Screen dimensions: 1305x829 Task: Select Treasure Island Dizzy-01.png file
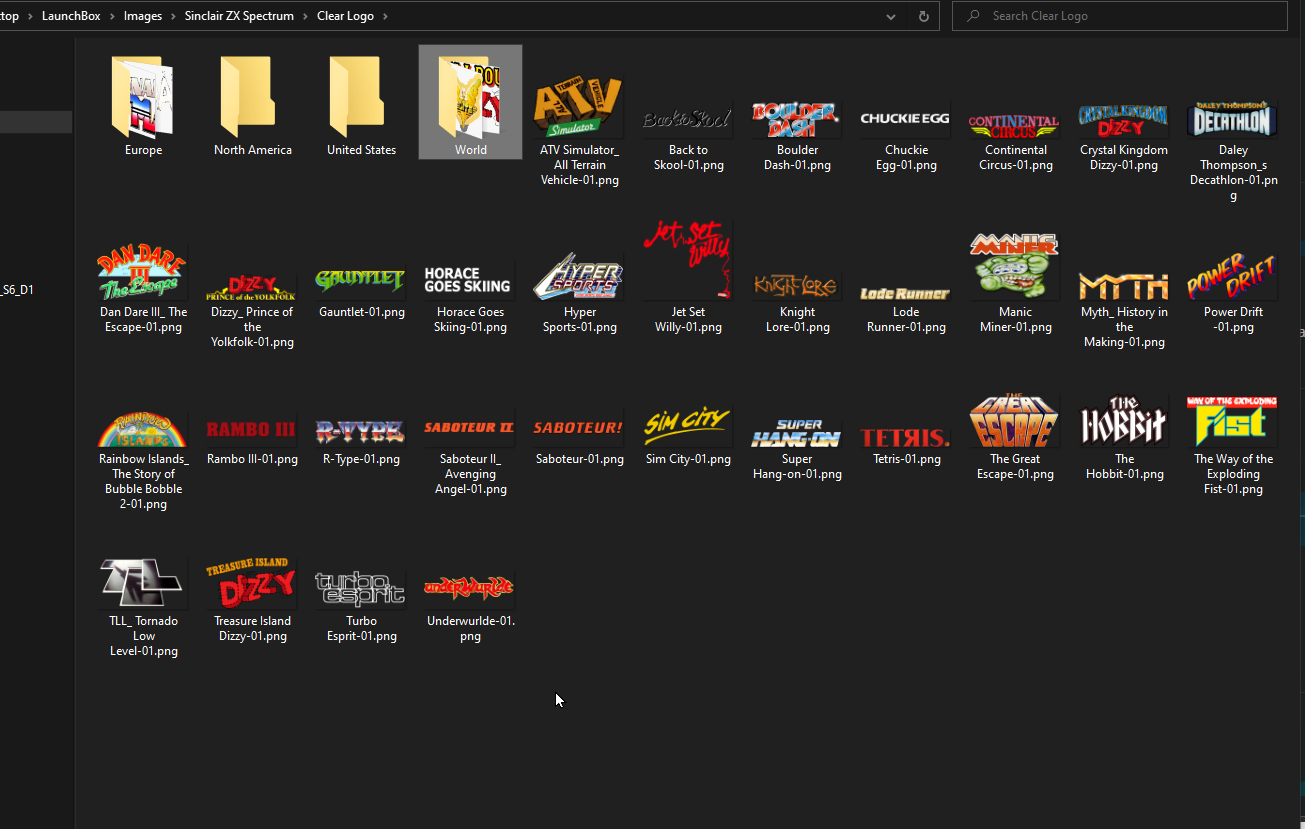253,602
